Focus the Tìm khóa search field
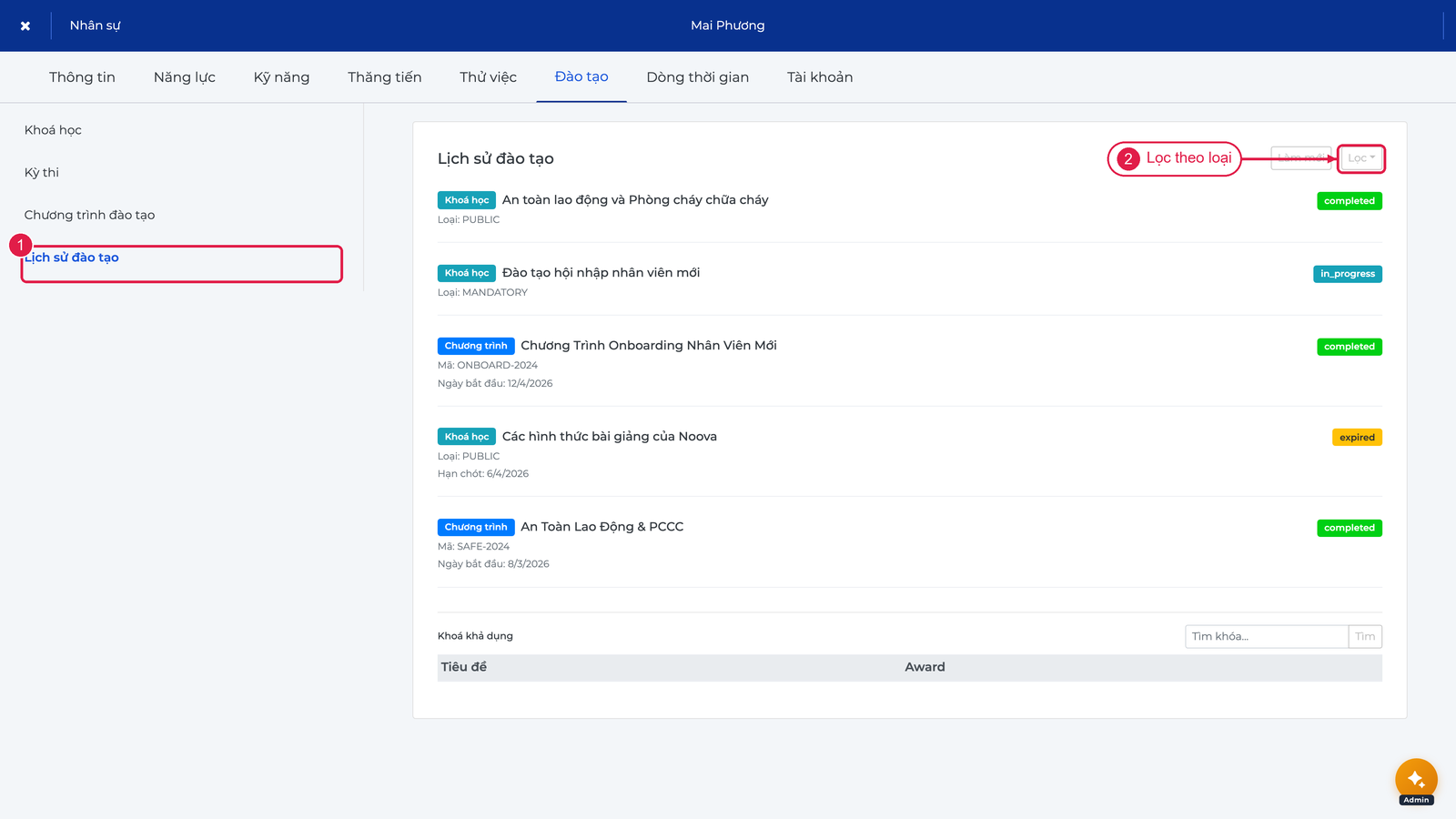1456x819 pixels. [1267, 636]
